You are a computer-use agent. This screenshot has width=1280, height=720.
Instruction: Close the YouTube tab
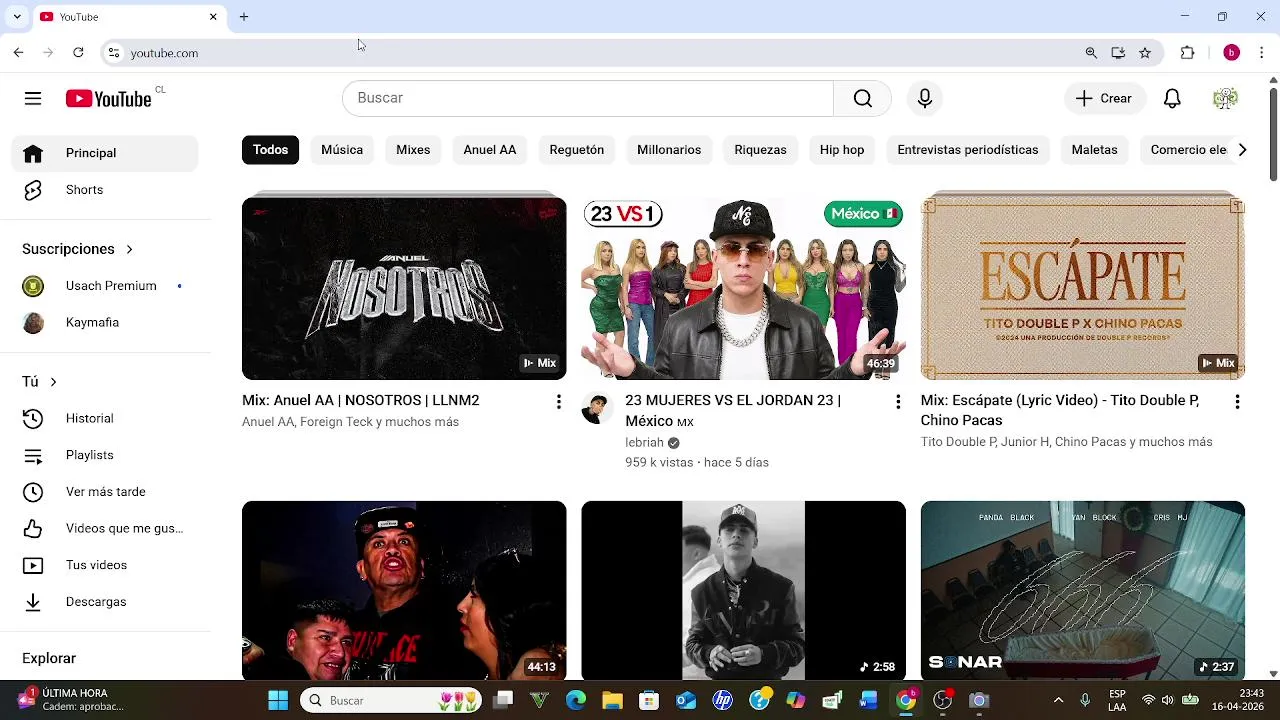click(213, 17)
